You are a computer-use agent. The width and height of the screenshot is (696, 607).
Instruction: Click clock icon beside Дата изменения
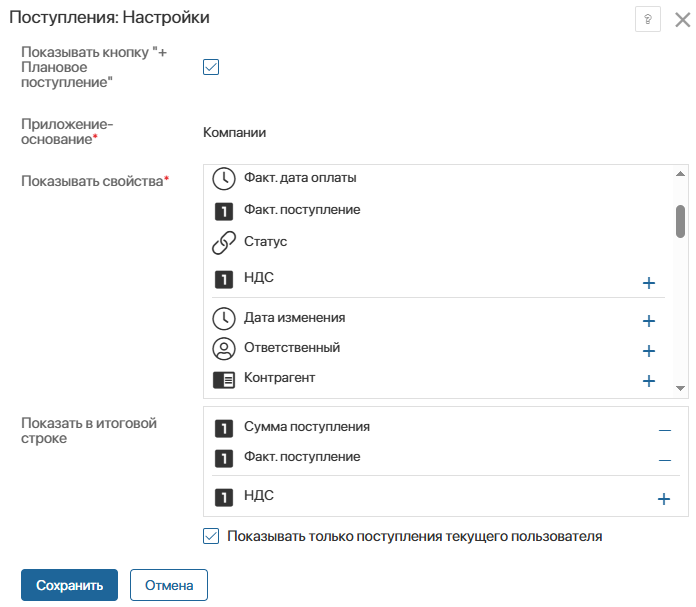click(x=224, y=318)
